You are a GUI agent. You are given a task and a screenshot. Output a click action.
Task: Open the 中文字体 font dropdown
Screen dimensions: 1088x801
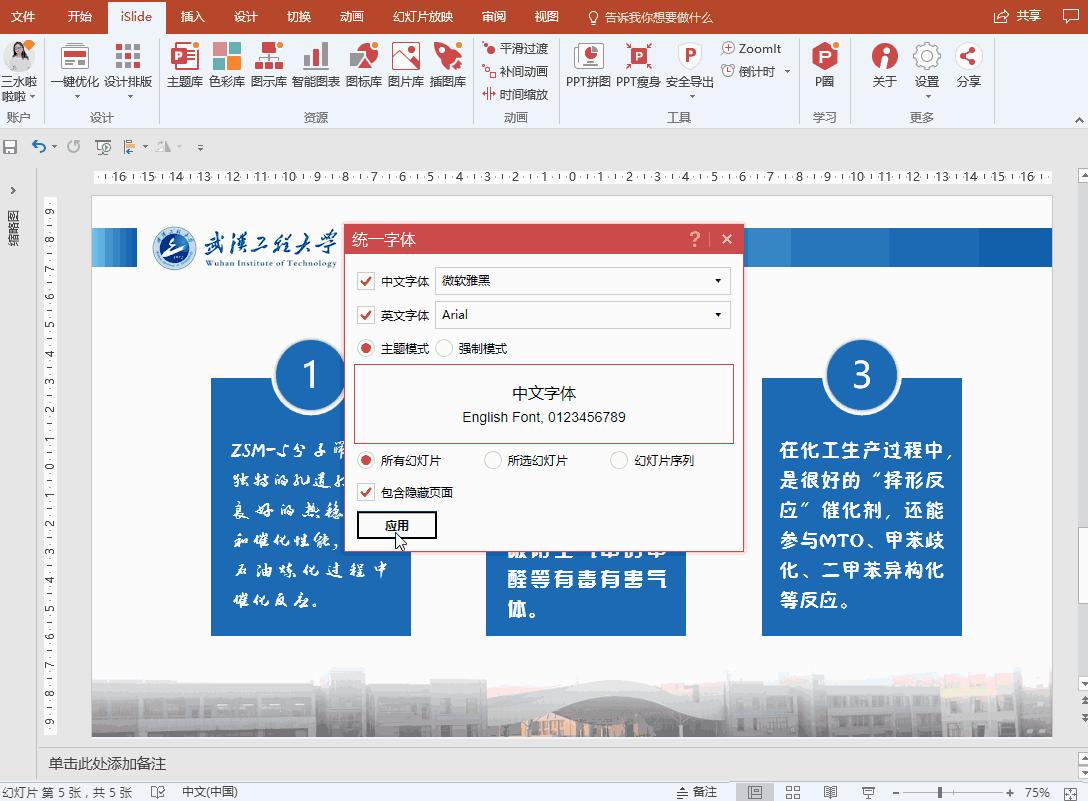point(717,281)
